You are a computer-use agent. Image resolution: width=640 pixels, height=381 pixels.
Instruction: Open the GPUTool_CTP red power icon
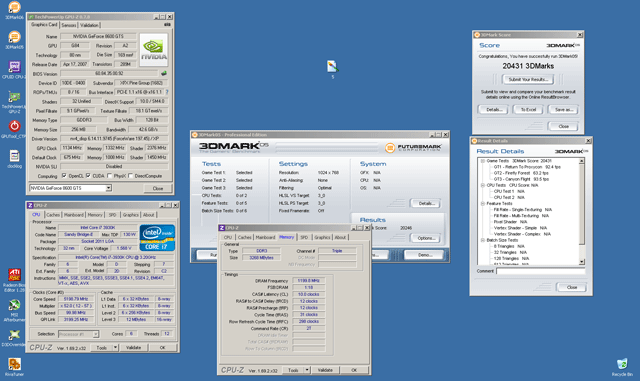coord(14,129)
